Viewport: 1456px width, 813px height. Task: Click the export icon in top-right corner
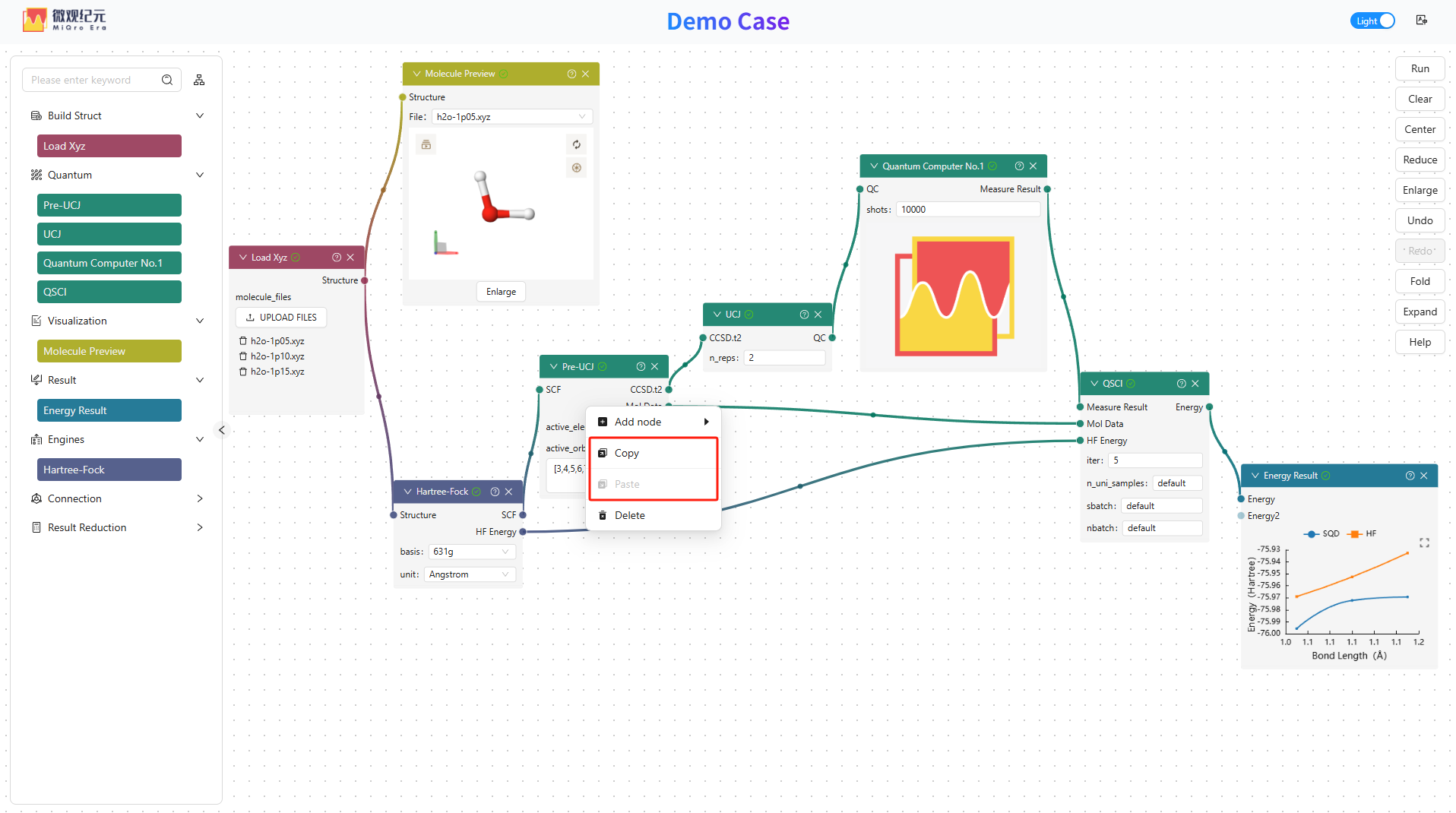pyautogui.click(x=1422, y=21)
